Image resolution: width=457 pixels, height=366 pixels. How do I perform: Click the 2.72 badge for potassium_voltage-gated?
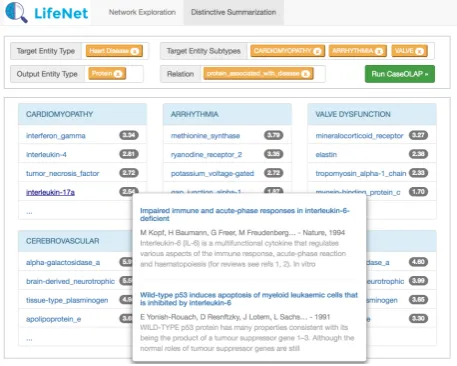click(x=274, y=173)
